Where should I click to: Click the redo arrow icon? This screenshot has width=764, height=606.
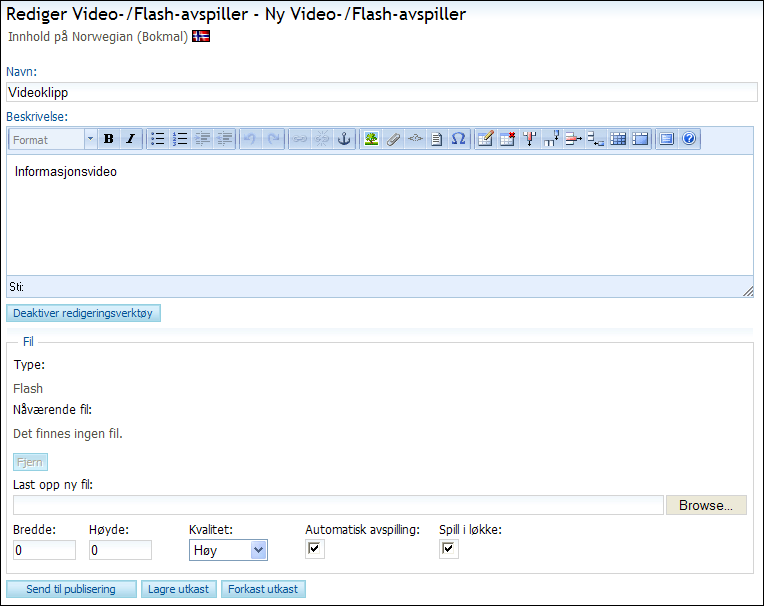coord(273,139)
